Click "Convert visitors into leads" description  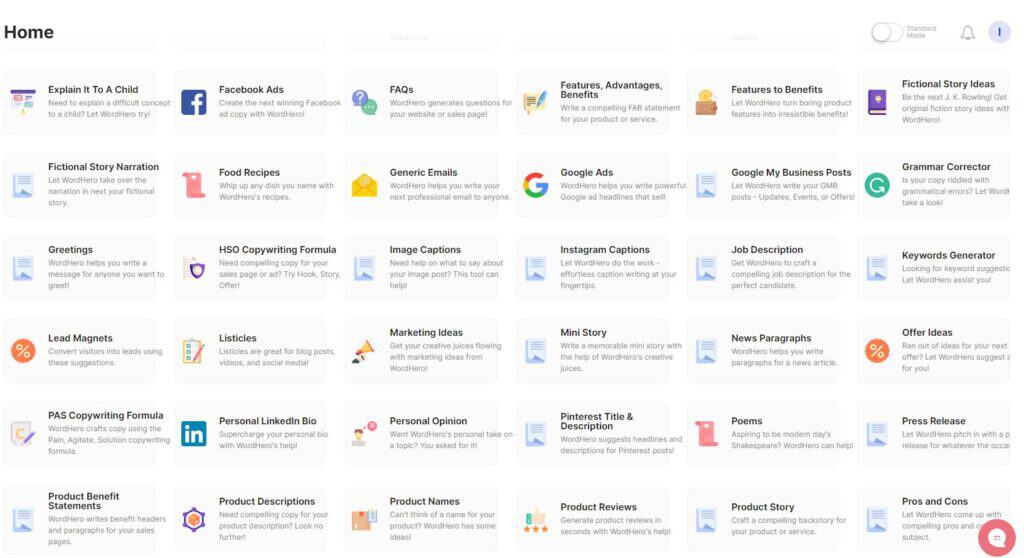pyautogui.click(x=105, y=357)
